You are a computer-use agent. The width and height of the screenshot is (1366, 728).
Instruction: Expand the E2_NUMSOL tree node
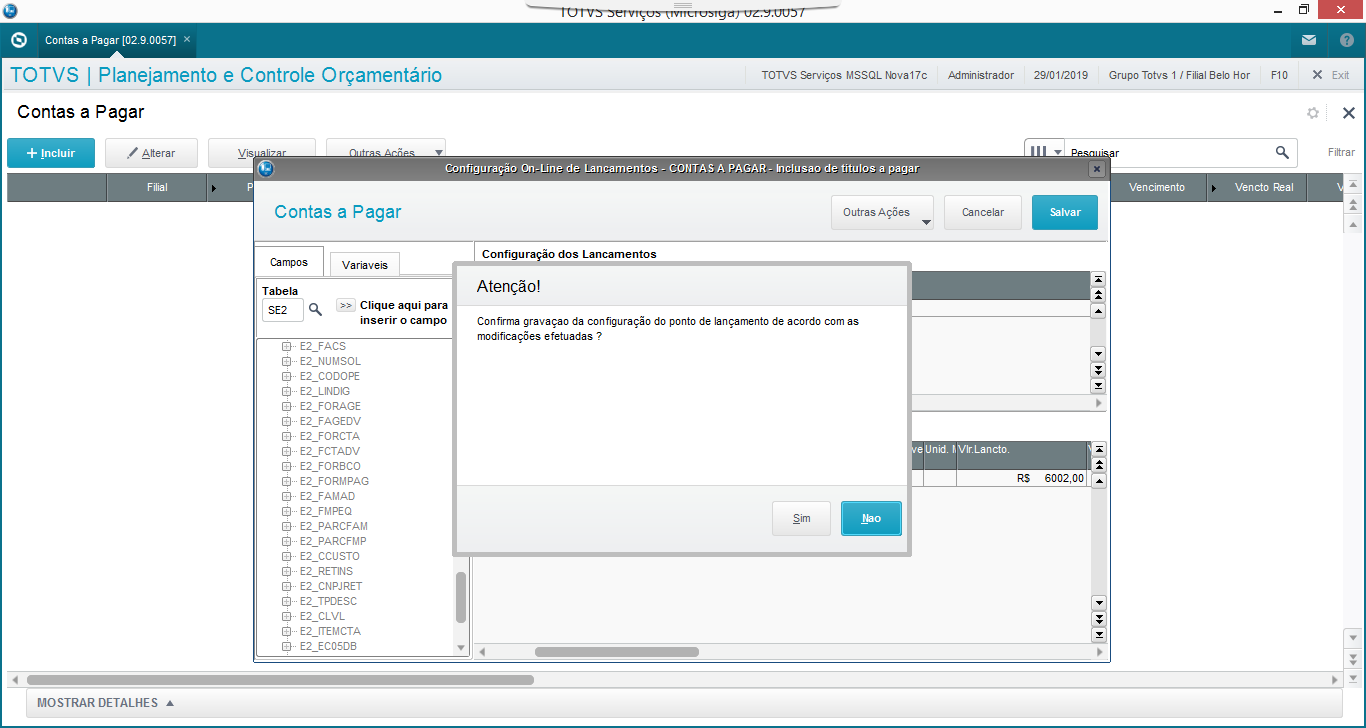coord(287,361)
